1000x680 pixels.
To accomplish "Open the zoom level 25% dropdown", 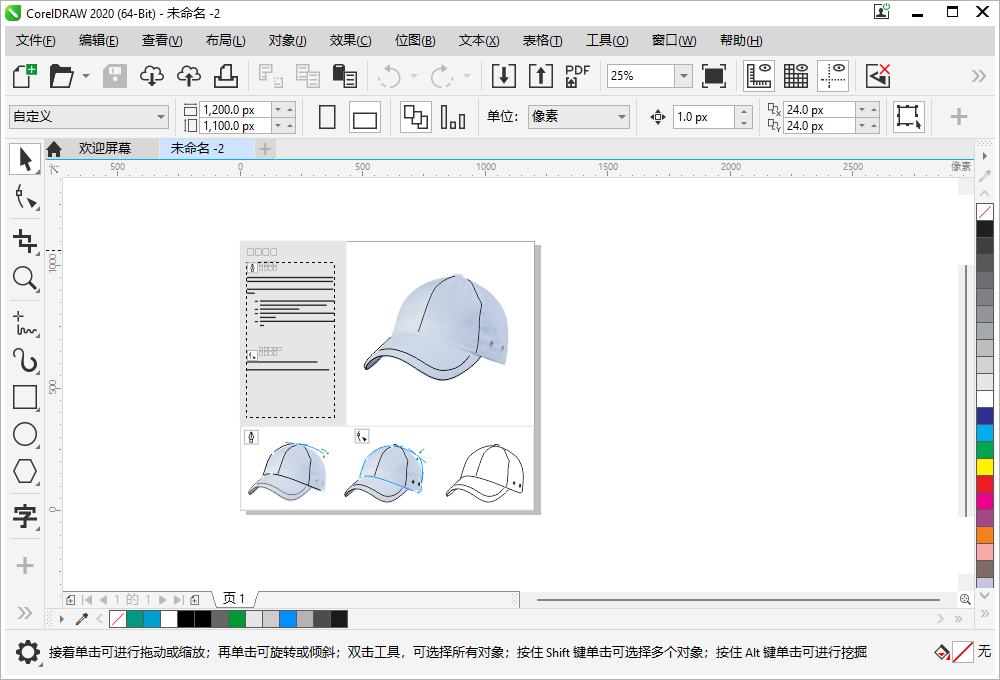I will (x=683, y=76).
